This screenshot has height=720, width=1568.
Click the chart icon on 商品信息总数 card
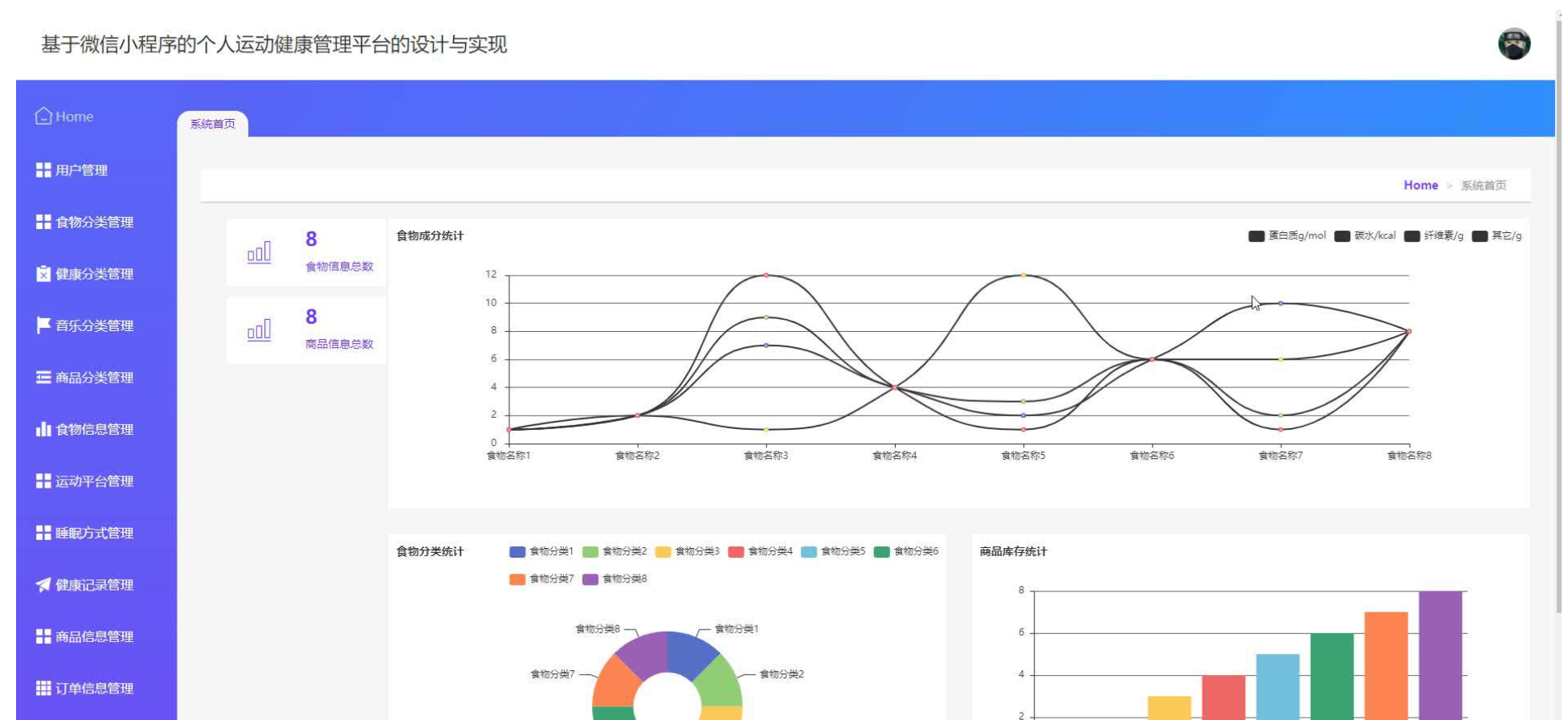pyautogui.click(x=259, y=329)
